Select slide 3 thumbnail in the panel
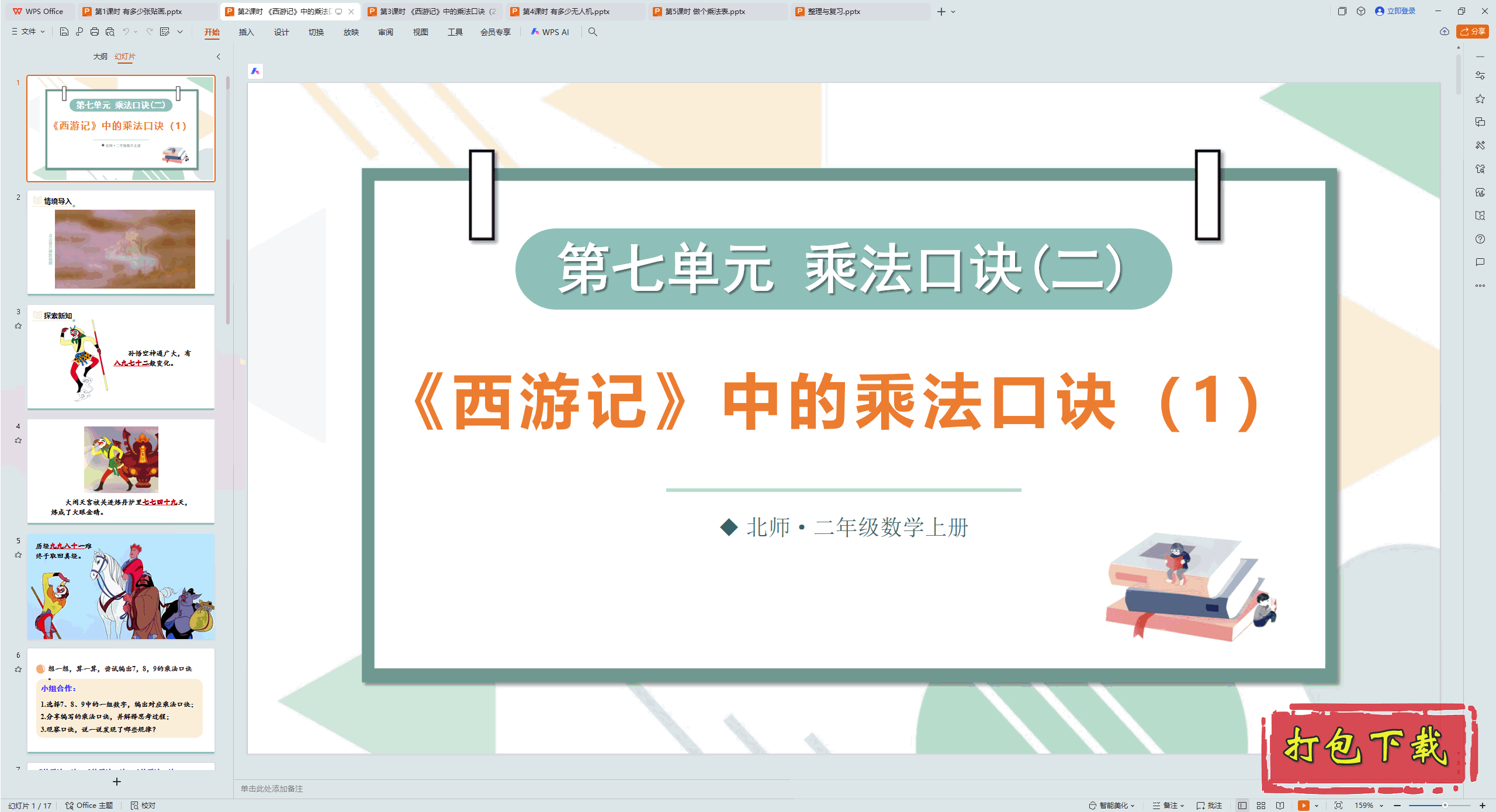This screenshot has width=1496, height=812. [121, 357]
